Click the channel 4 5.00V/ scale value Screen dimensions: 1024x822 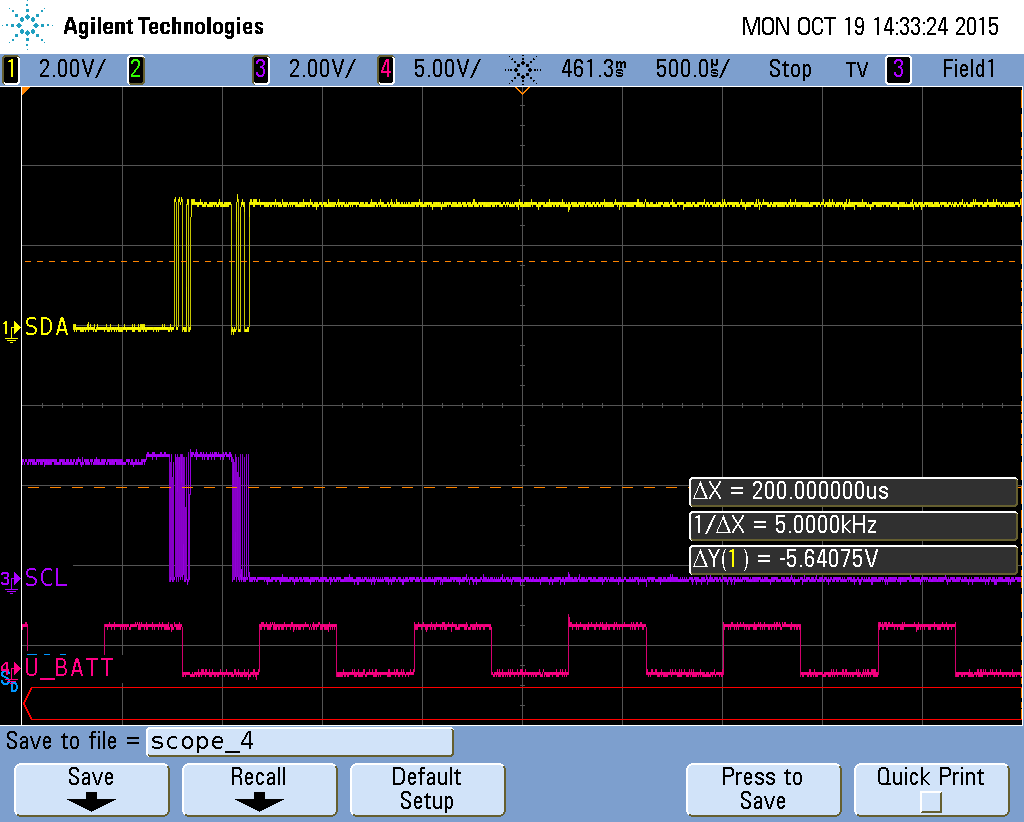pyautogui.click(x=447, y=69)
